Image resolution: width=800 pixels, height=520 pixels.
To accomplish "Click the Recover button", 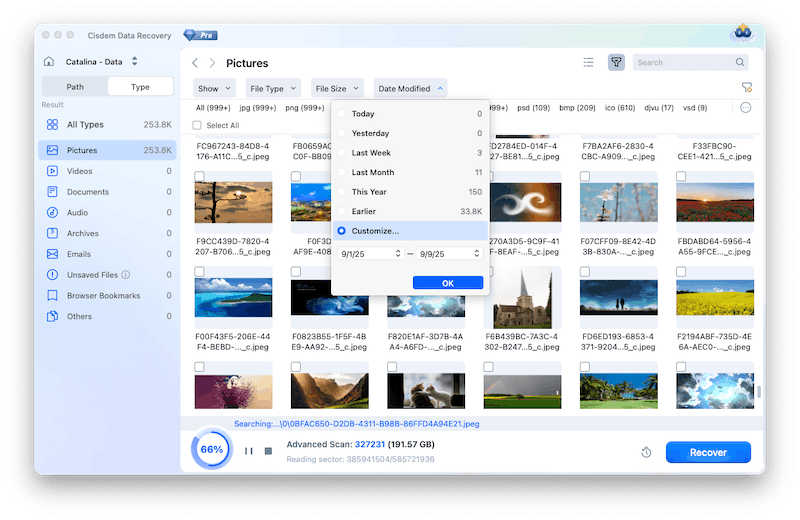I will (708, 452).
